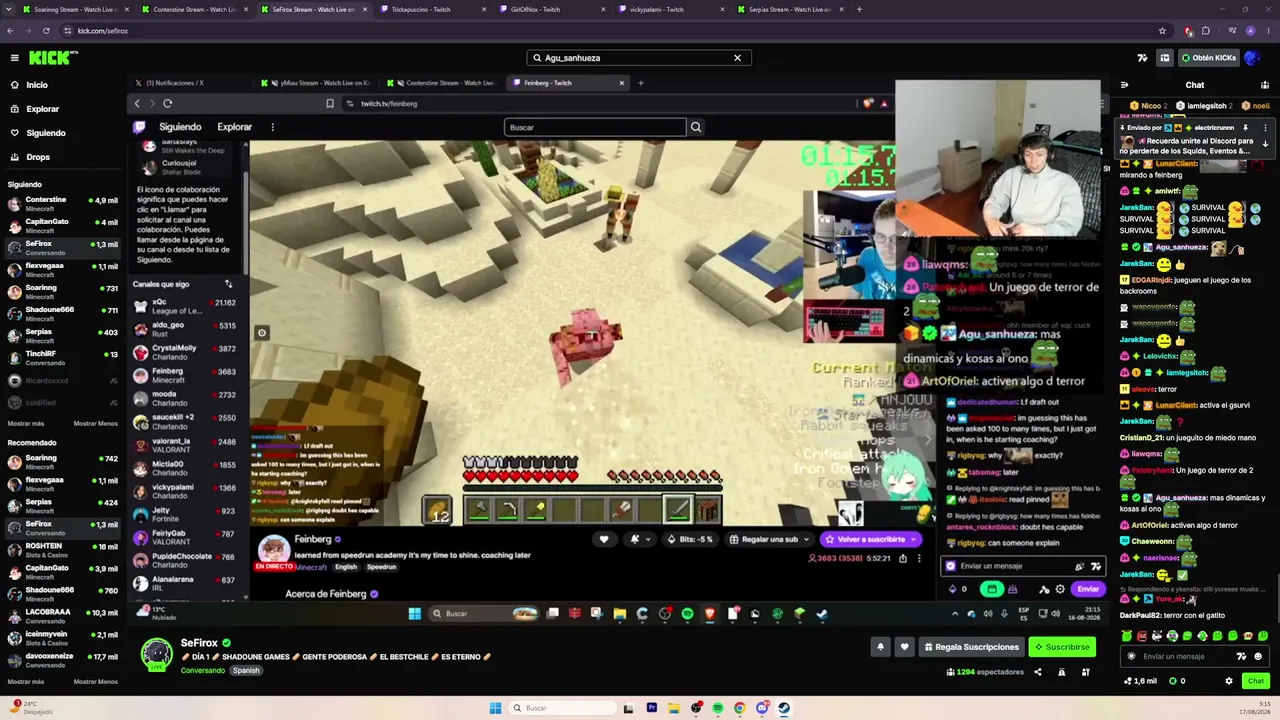Expand recommended channels with bottom Mostrar más
Screen dimensions: 1280x720
coord(26,681)
